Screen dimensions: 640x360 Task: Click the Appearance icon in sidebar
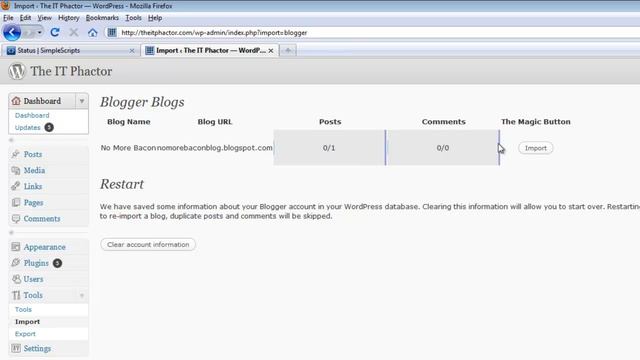tap(16, 247)
